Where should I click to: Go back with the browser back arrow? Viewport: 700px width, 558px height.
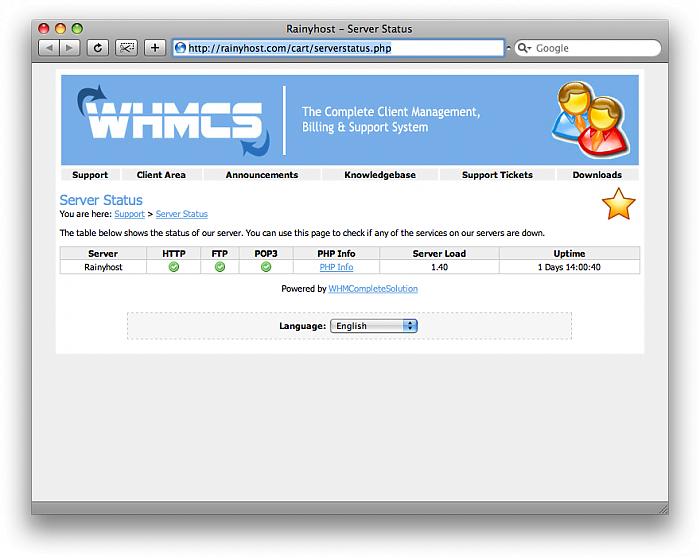[49, 48]
